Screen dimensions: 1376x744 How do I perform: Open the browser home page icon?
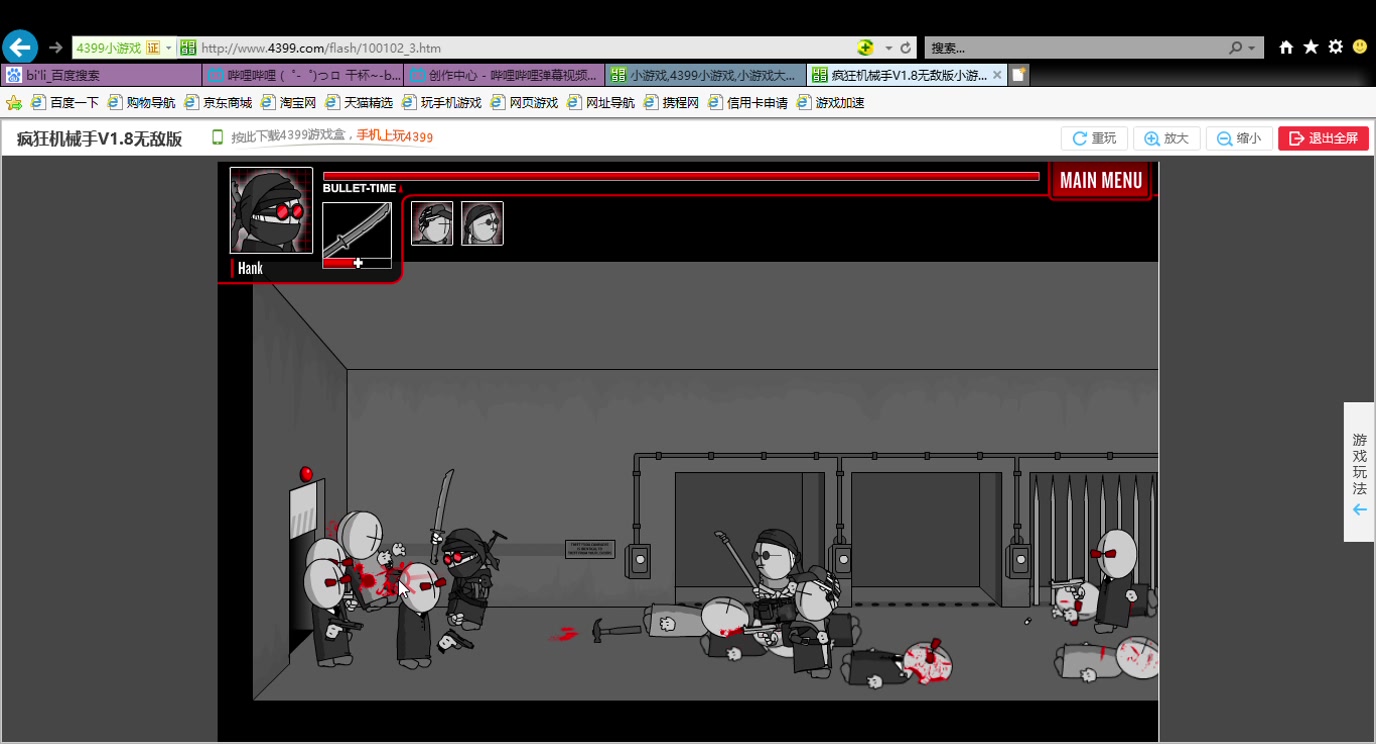pos(1286,47)
